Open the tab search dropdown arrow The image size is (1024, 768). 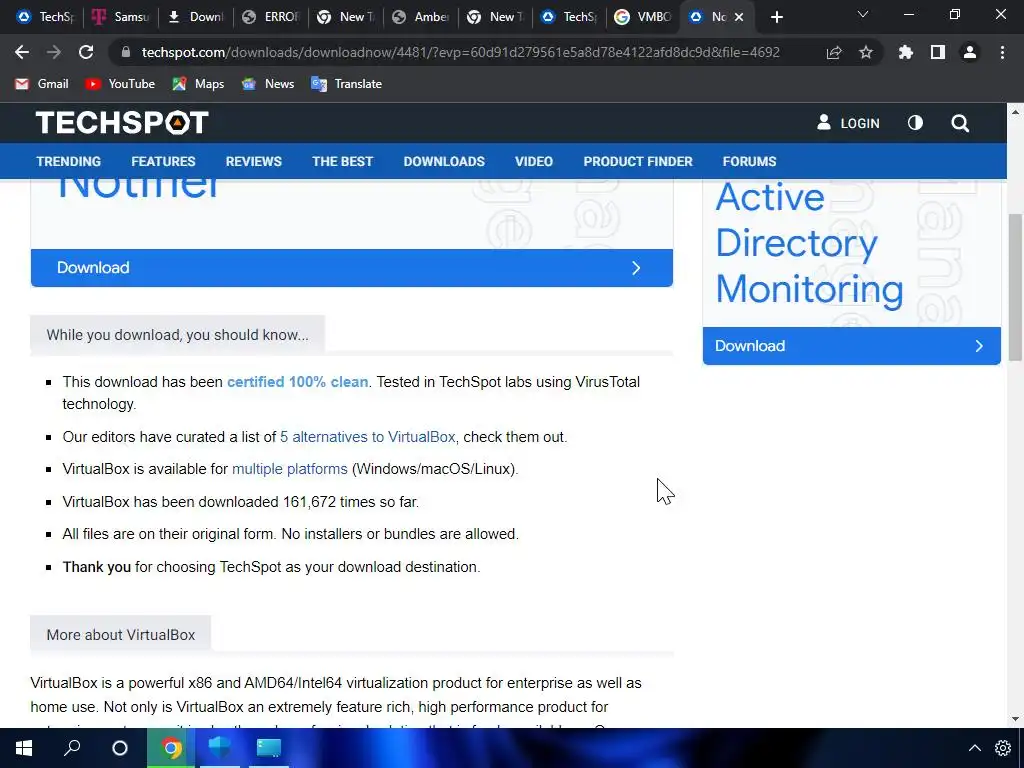pyautogui.click(x=863, y=14)
